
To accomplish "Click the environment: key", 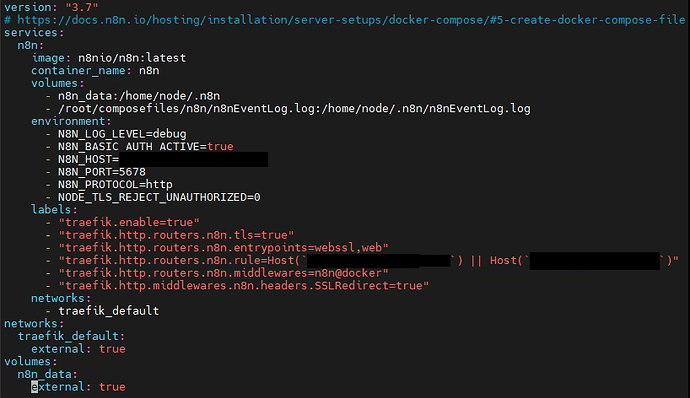I will [71, 121].
